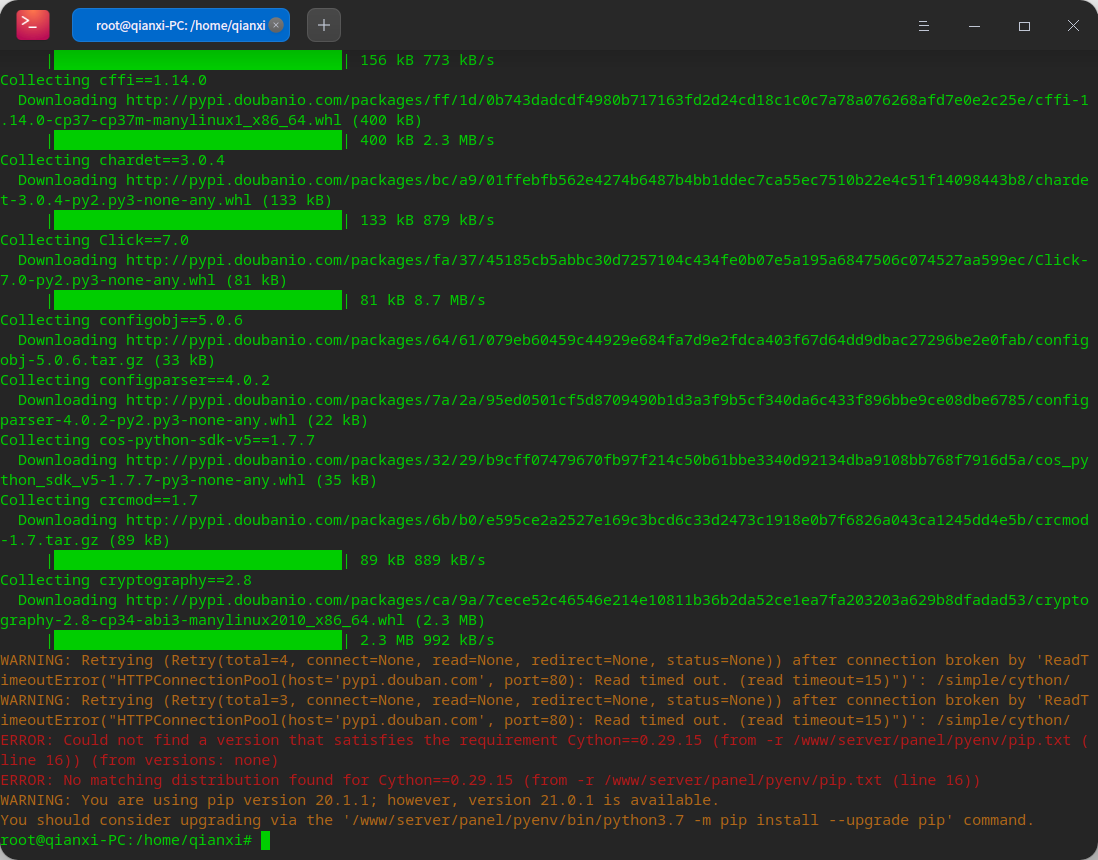The width and height of the screenshot is (1098, 860).
Task: Open the hamburger main menu
Action: point(924,26)
